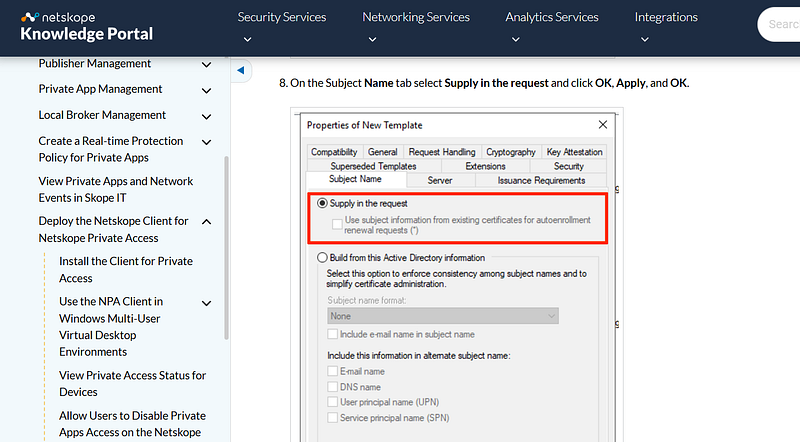Image resolution: width=800 pixels, height=442 pixels.
Task: Open Analytics Services menu
Action: (552, 17)
